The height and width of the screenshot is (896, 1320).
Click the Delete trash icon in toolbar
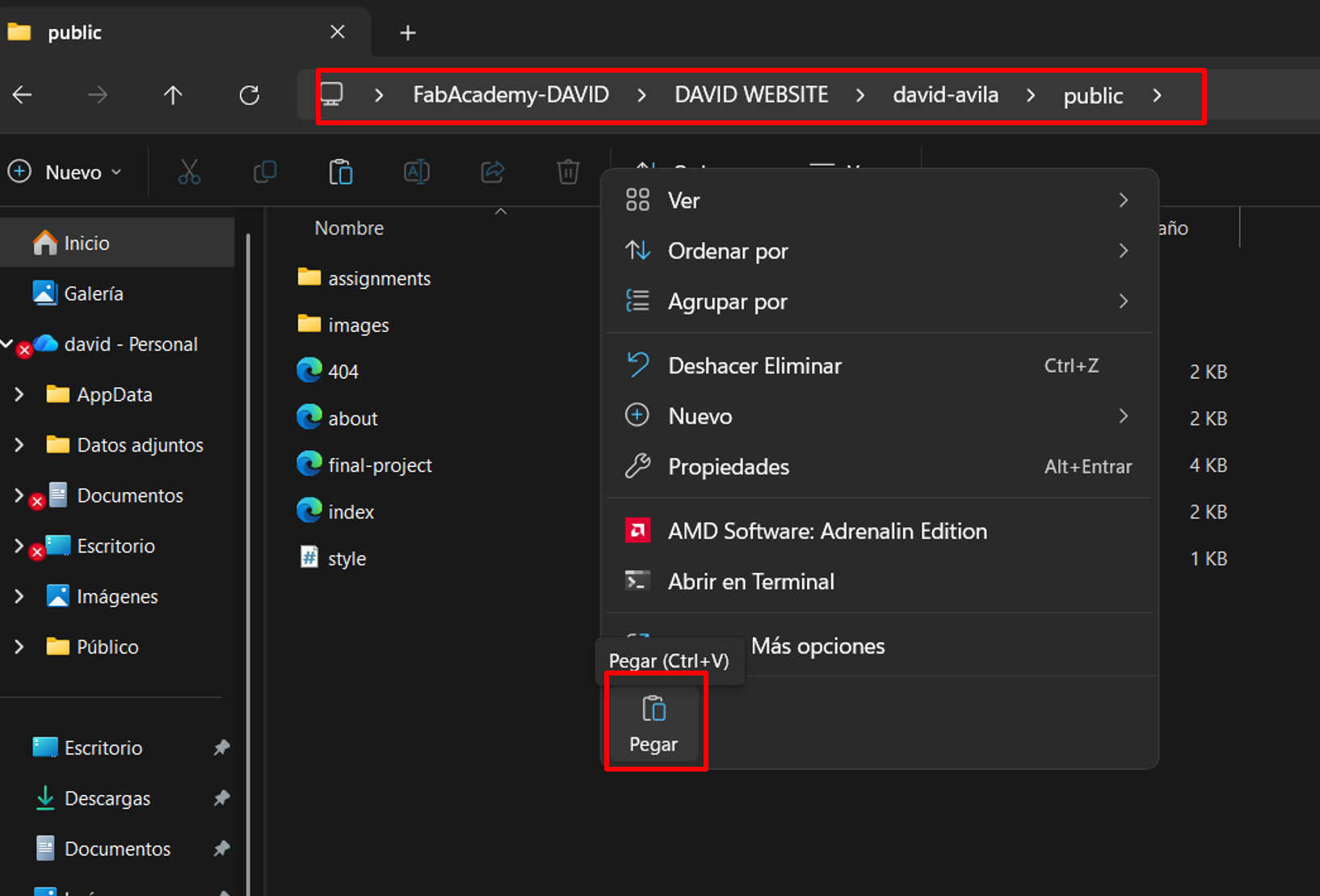568,172
